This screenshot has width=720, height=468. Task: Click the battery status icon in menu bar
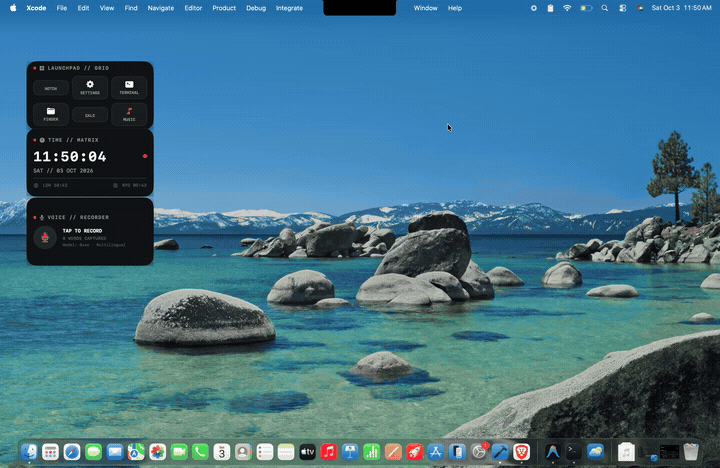(586, 8)
